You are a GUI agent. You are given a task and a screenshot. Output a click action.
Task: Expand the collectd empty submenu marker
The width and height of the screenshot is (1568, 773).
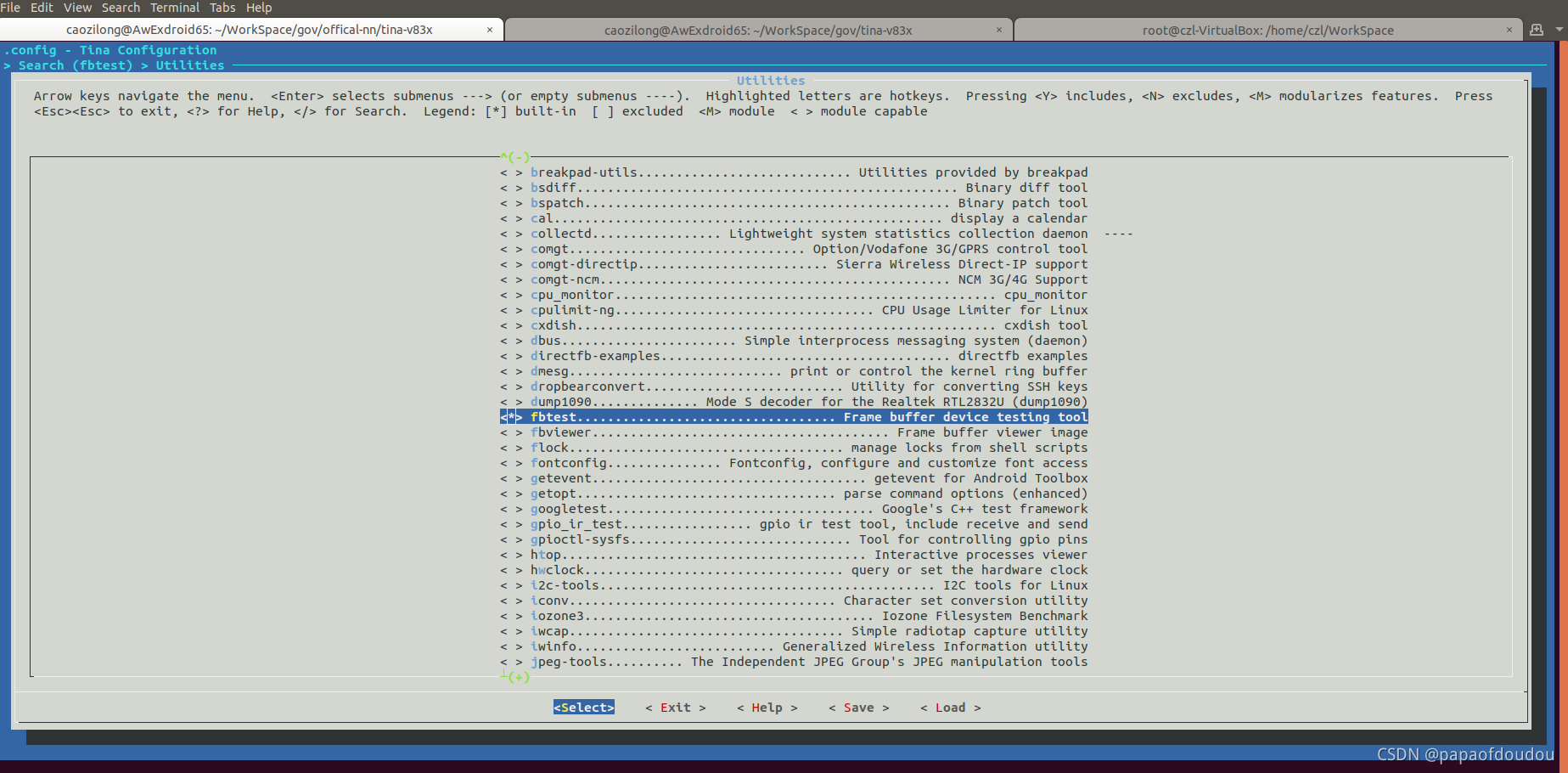[1119, 234]
